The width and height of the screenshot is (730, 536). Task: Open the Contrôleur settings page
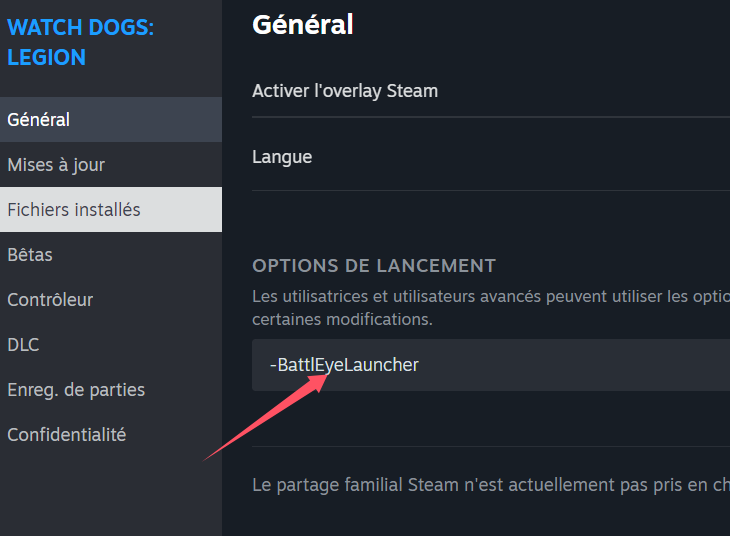click(x=111, y=299)
